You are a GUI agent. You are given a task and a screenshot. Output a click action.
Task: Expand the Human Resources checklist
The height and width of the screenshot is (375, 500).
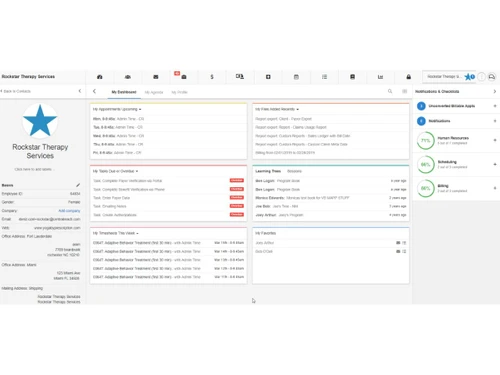[495, 140]
